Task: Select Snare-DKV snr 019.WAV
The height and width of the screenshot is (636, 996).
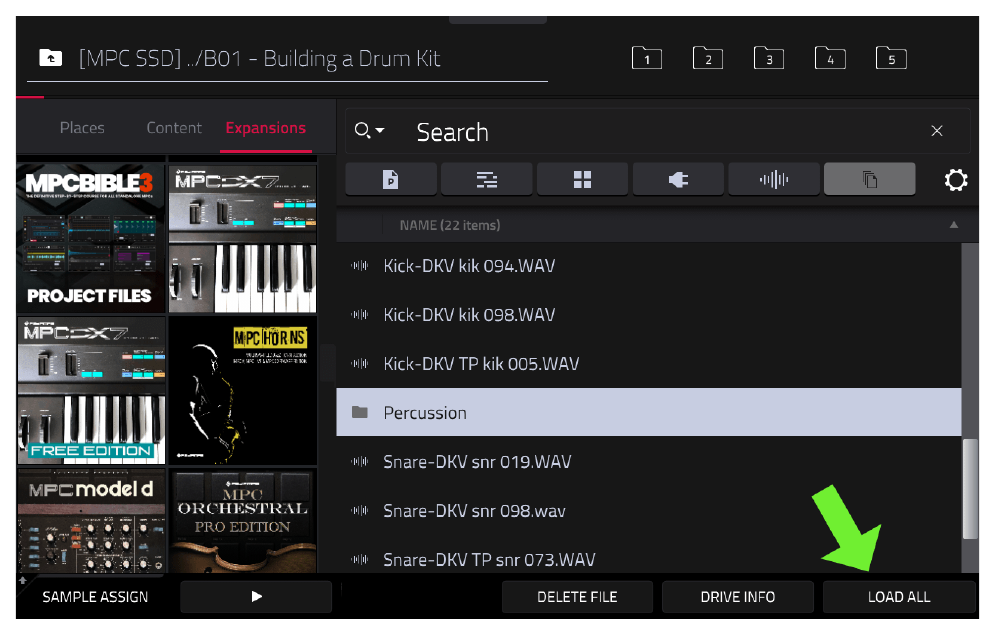Action: (x=649, y=461)
